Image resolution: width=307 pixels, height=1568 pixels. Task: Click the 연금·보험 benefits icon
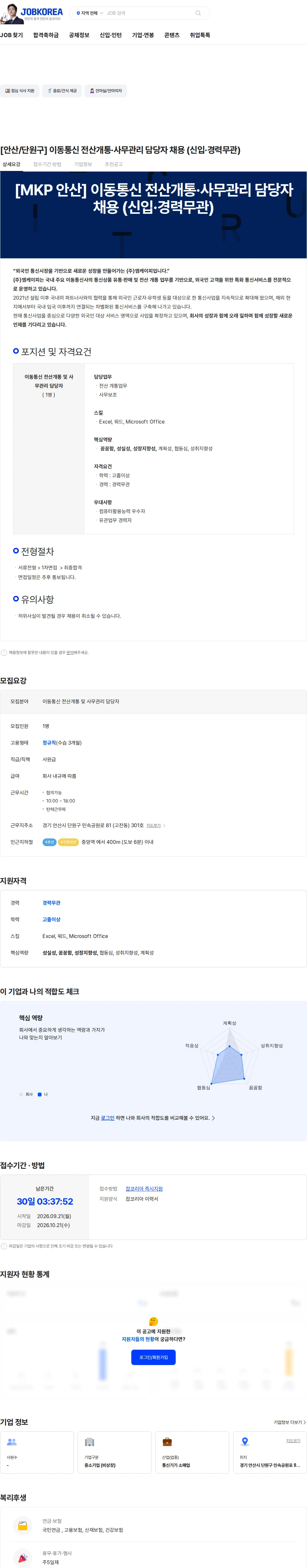point(22,1525)
